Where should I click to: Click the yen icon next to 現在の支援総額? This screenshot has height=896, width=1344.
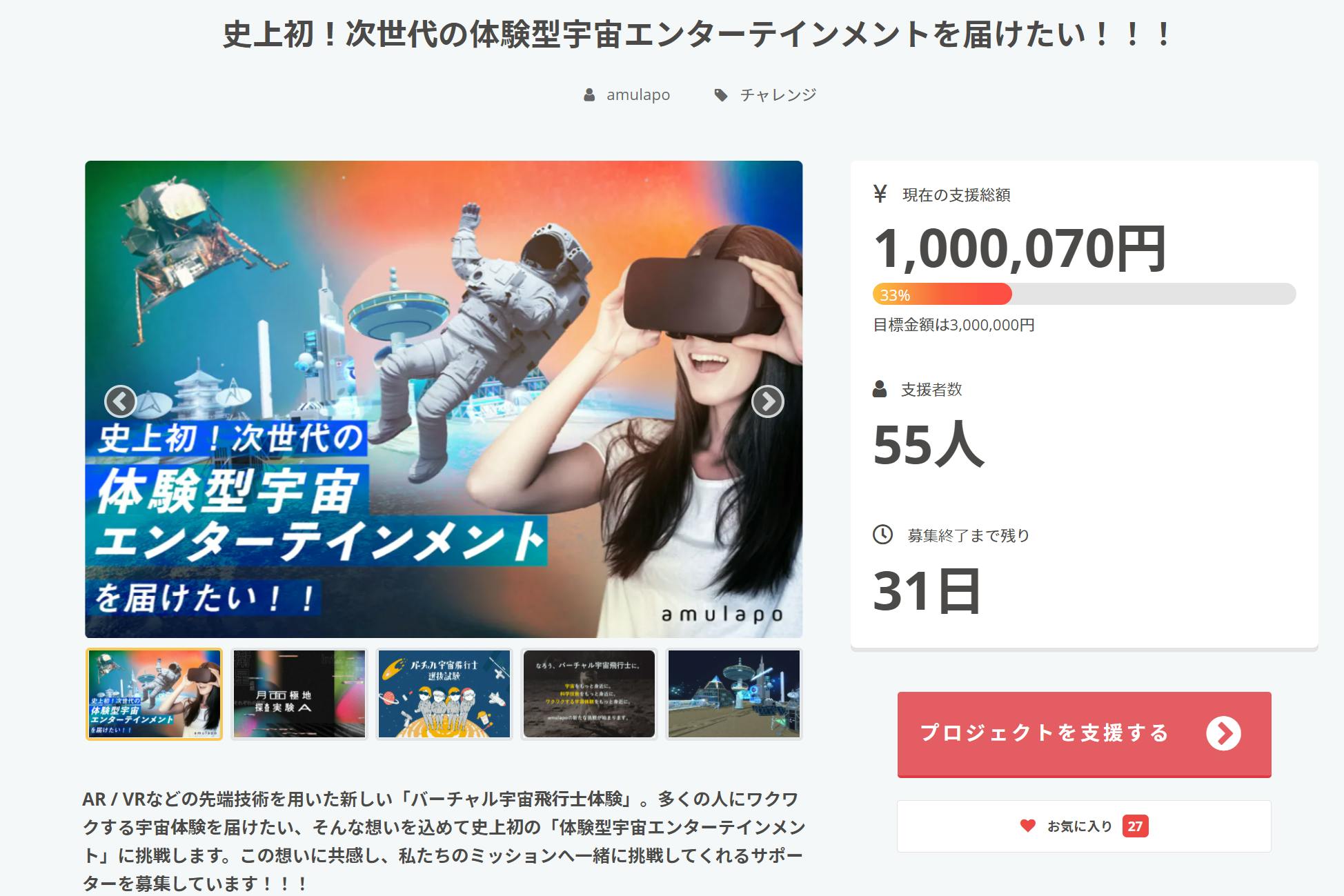tap(880, 194)
